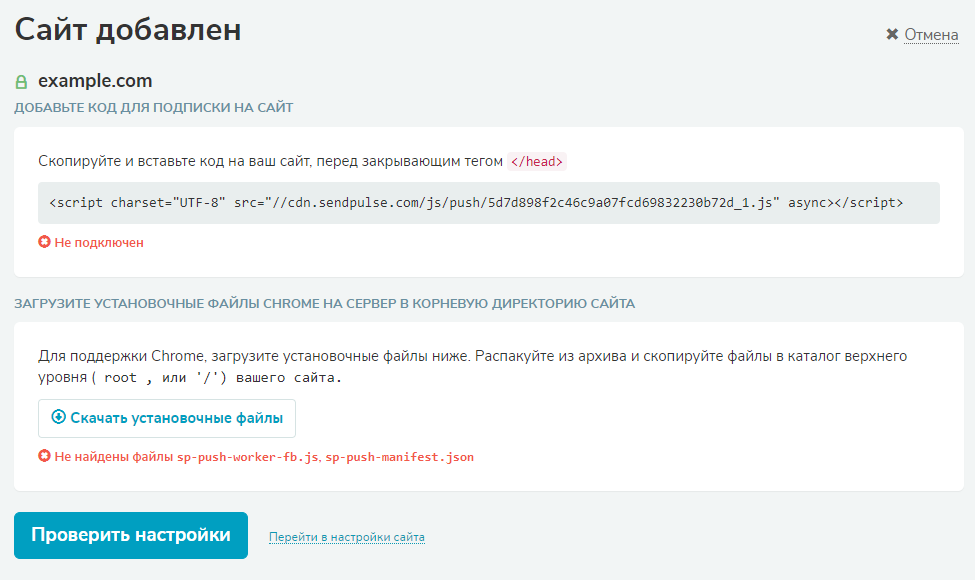Click sp-push-worker-fb.js file name
The width and height of the screenshot is (975, 580).
247,457
